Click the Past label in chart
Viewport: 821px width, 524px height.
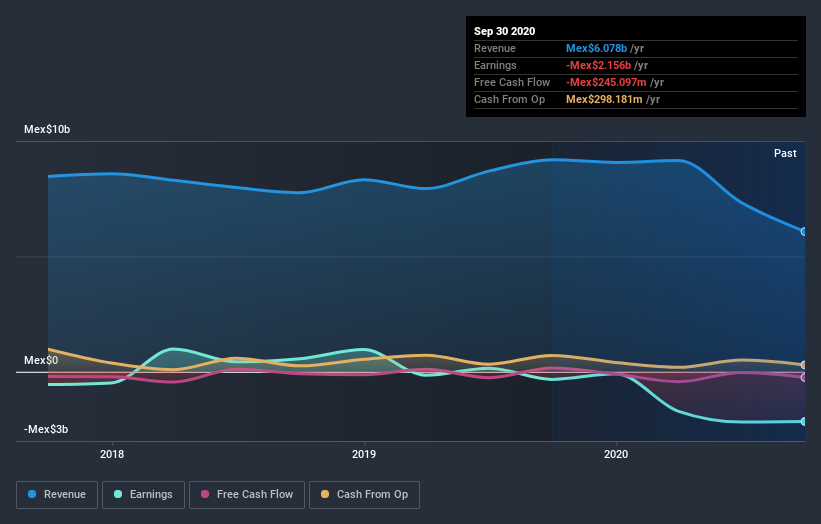click(x=785, y=153)
